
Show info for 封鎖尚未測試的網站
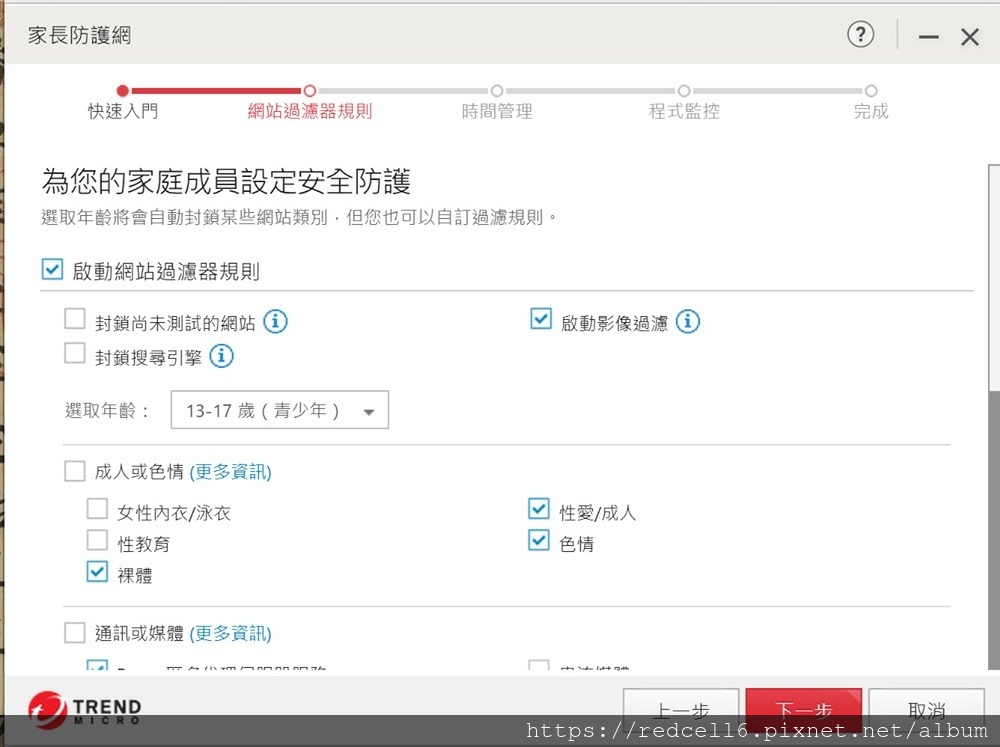pyautogui.click(x=276, y=322)
